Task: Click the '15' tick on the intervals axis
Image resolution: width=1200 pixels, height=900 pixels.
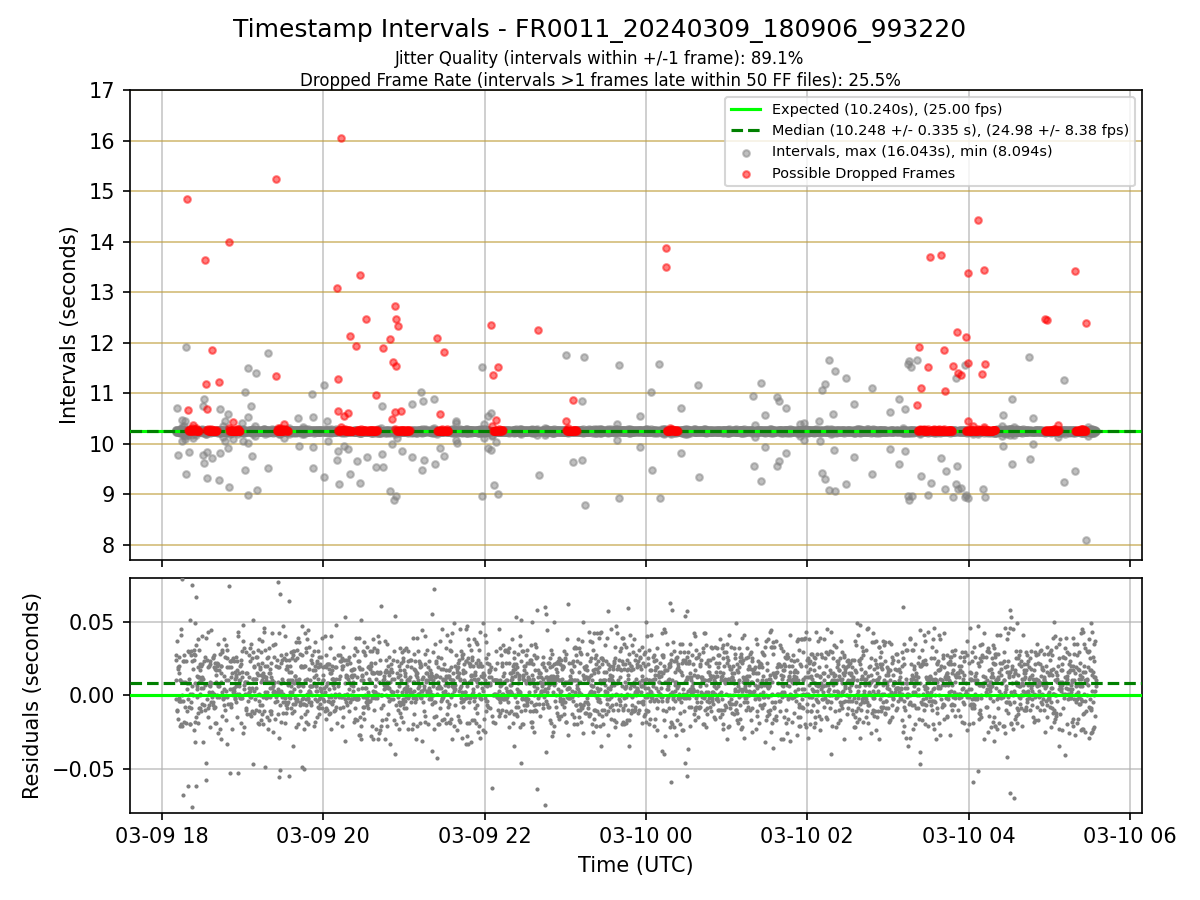Action: [105, 191]
